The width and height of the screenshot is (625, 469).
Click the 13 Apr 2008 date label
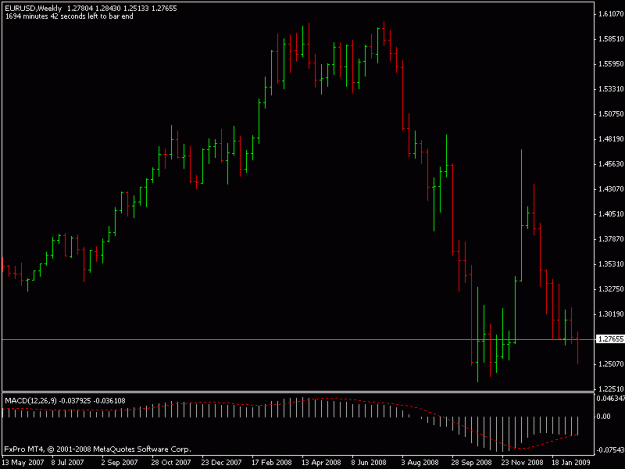point(321,463)
